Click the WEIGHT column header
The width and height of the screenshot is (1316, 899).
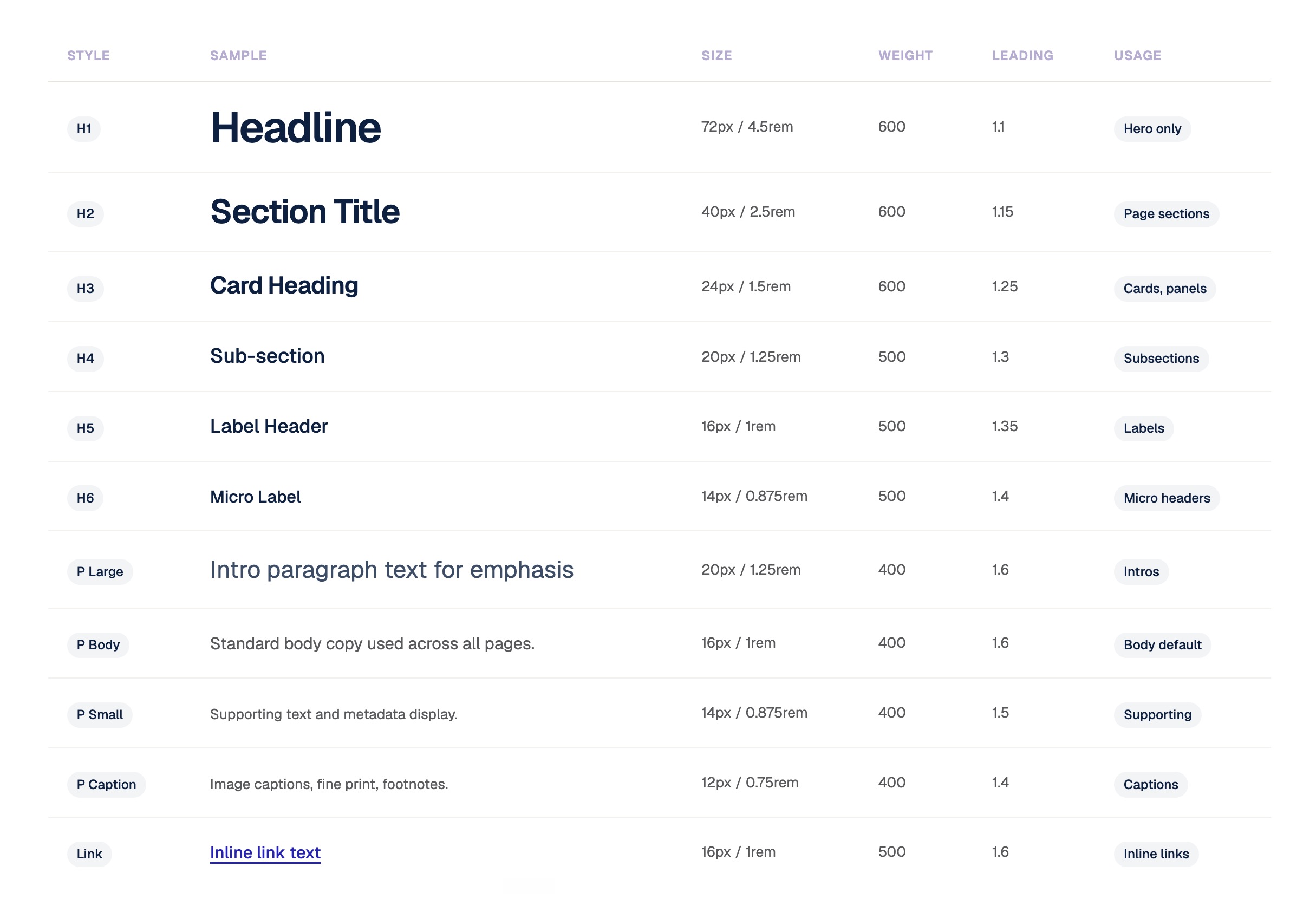(905, 55)
